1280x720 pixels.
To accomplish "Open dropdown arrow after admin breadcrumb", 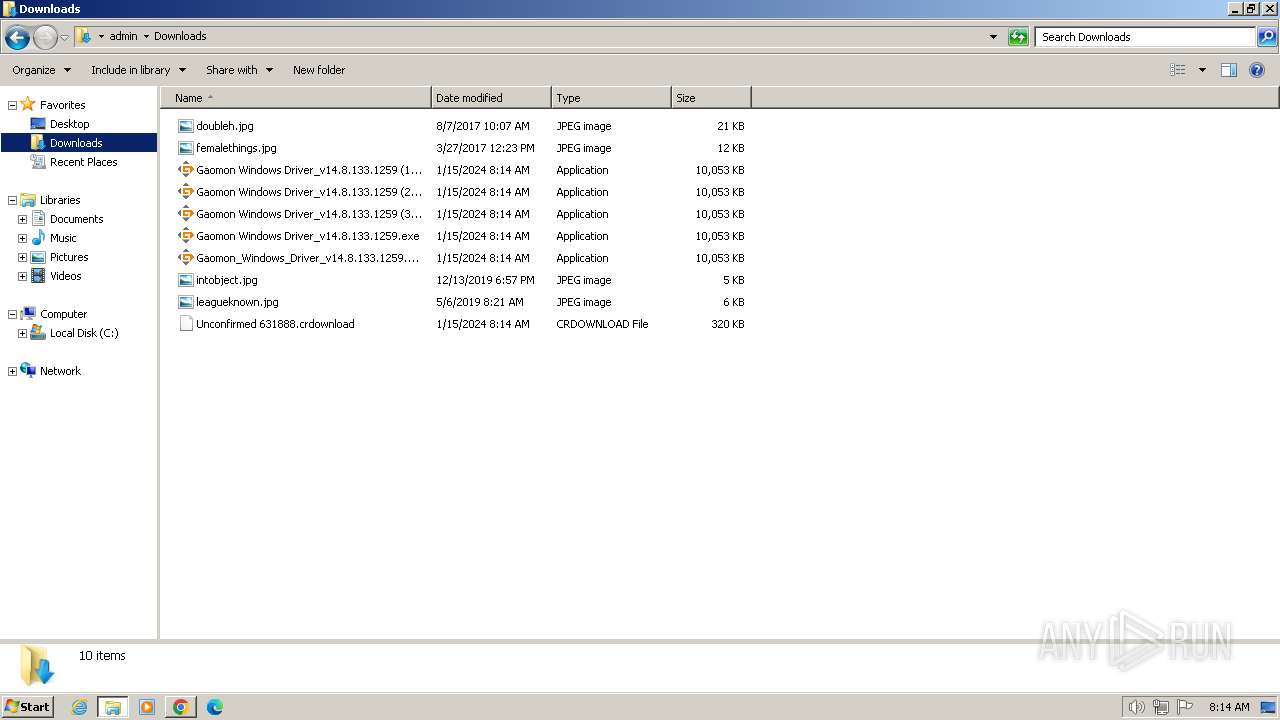I will pos(146,36).
